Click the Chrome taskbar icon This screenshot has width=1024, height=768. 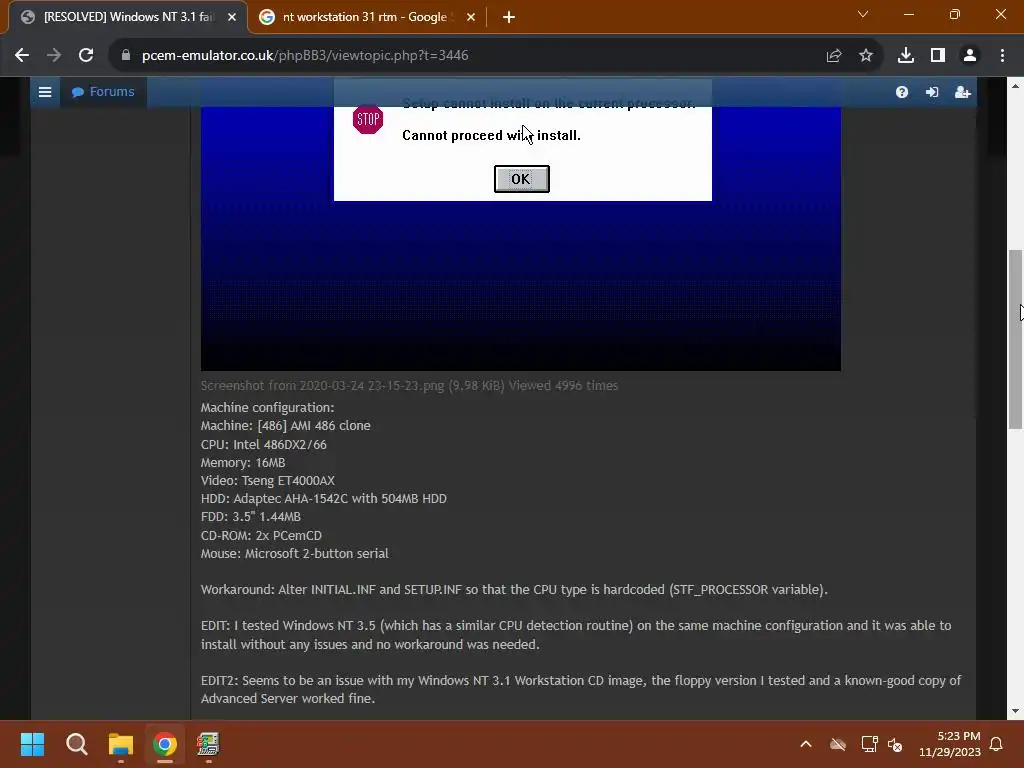click(165, 744)
